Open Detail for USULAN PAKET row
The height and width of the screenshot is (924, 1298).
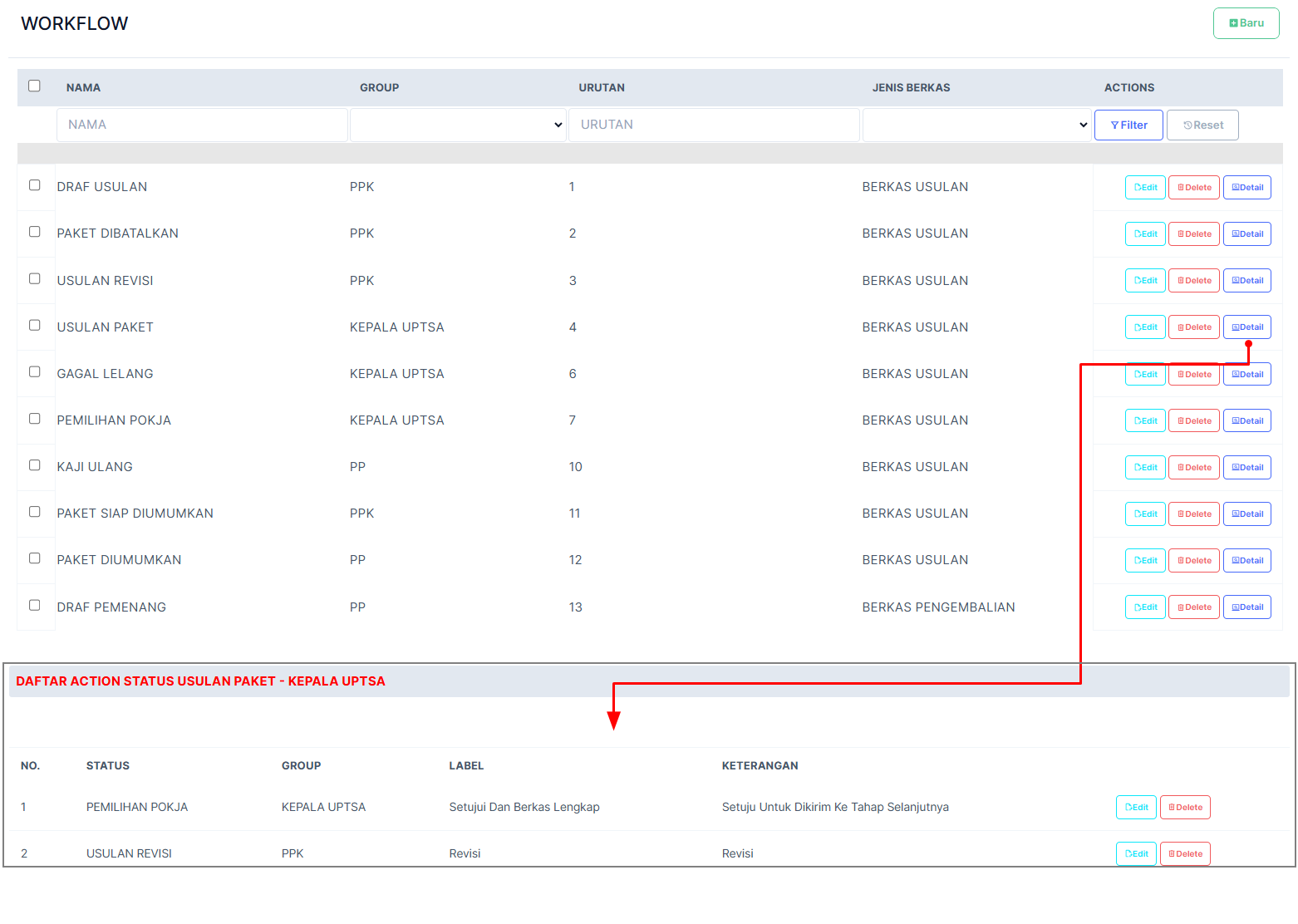1246,327
